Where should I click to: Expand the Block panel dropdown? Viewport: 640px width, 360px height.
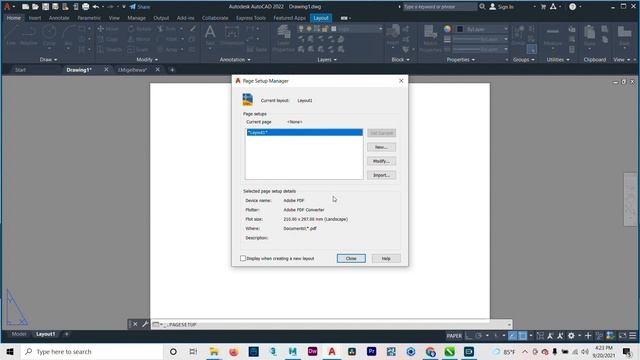400,60
